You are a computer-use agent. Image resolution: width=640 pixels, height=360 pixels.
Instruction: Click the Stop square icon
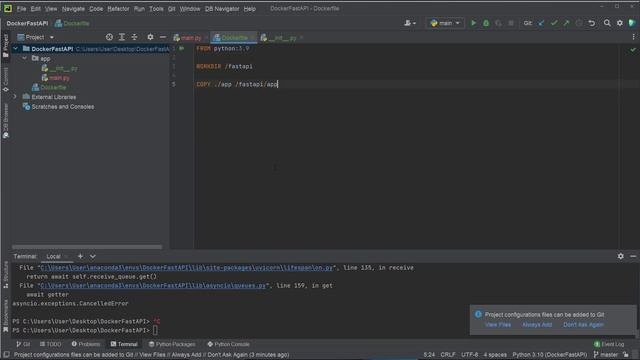click(x=511, y=23)
